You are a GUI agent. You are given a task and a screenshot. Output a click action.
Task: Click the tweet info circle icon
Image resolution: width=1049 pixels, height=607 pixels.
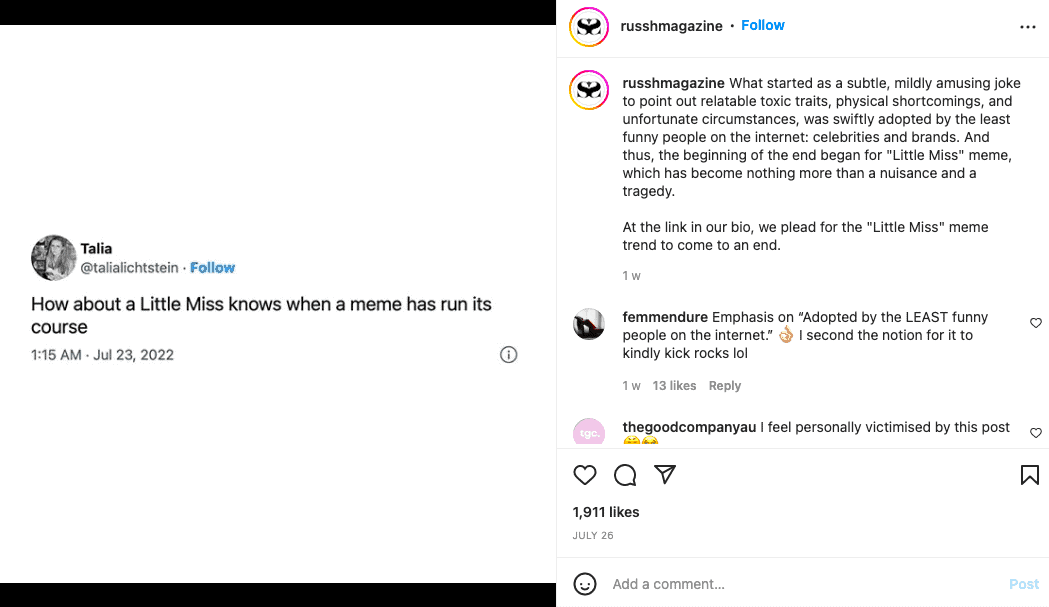[508, 355]
